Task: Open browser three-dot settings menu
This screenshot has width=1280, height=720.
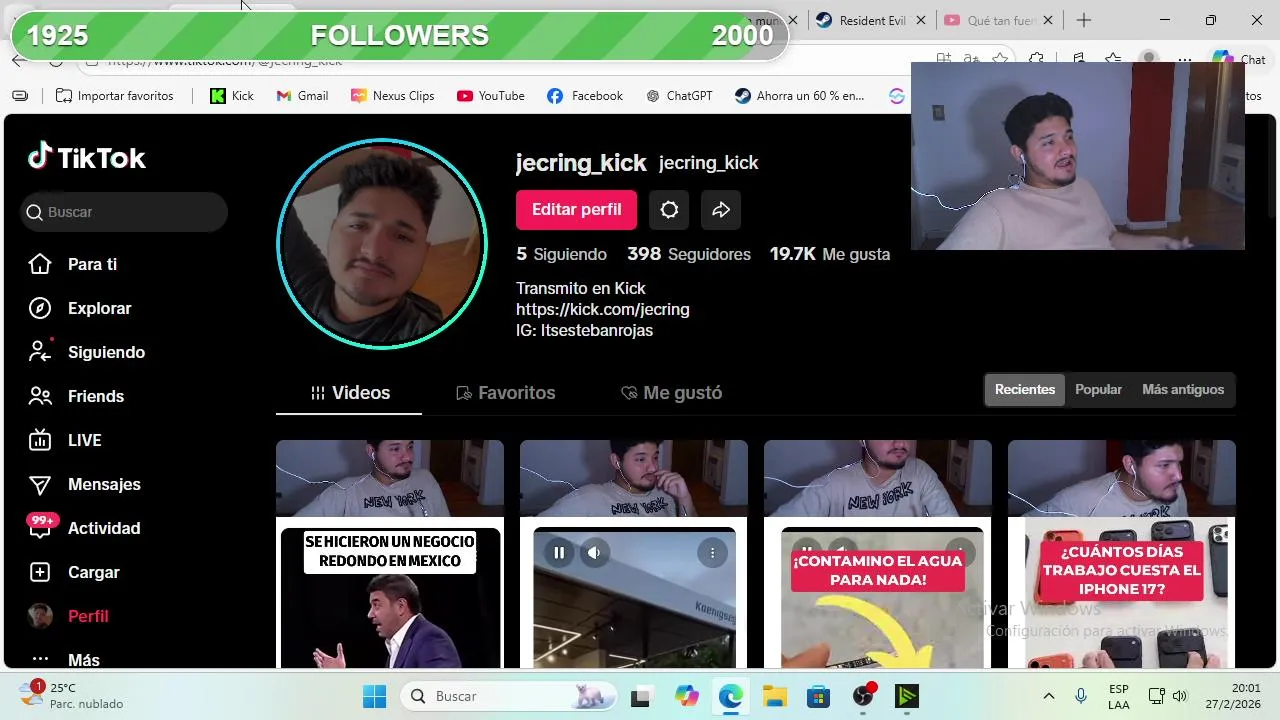Action: 1184,59
